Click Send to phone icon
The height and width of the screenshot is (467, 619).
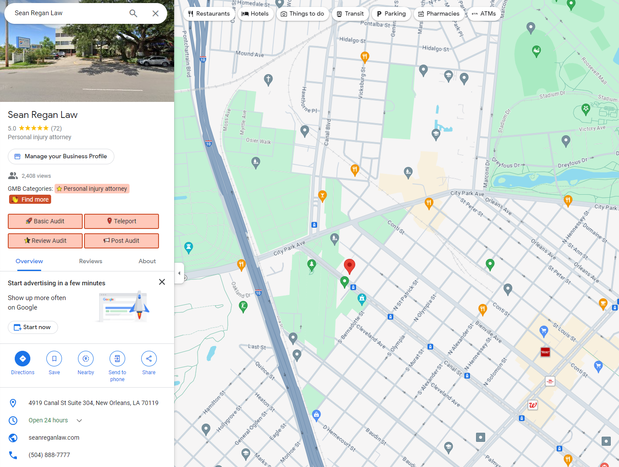tap(117, 359)
